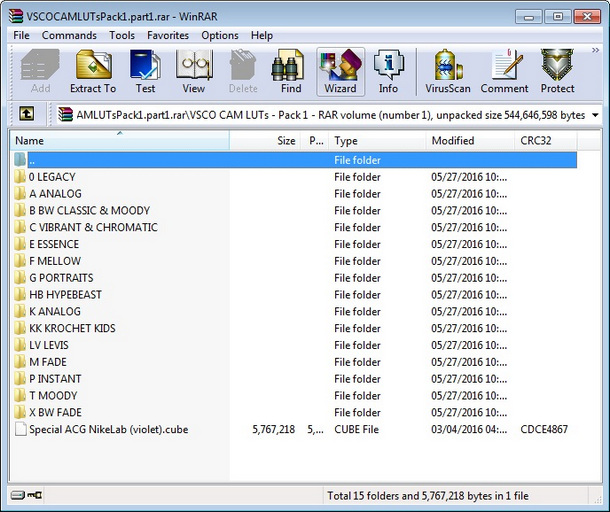Select the X BW FADE folder name
The width and height of the screenshot is (610, 512).
click(55, 412)
